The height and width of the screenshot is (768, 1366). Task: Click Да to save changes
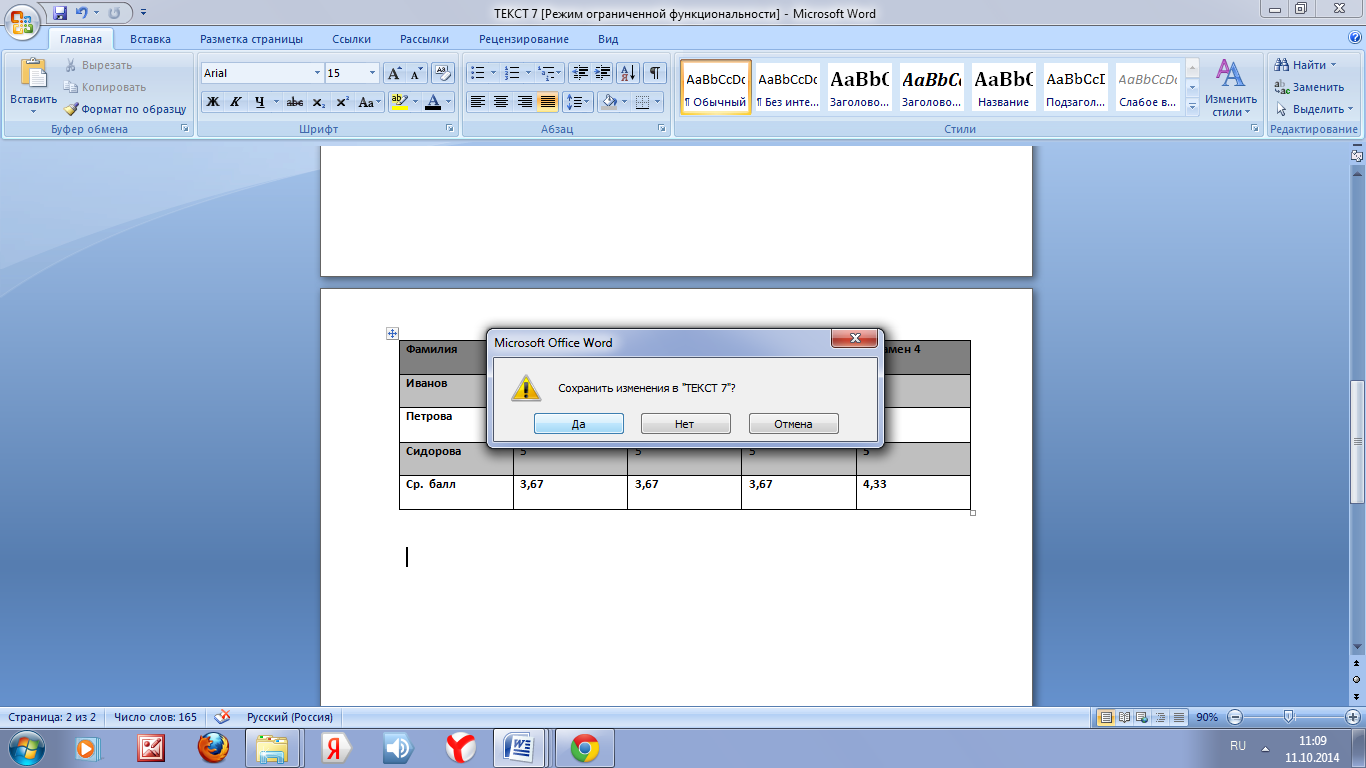pos(578,424)
